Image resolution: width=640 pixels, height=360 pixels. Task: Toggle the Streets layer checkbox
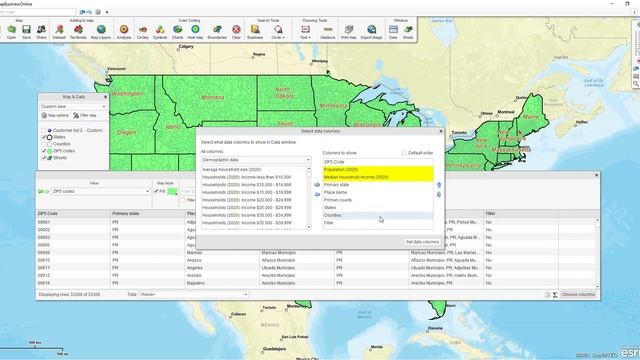[x=44, y=158]
